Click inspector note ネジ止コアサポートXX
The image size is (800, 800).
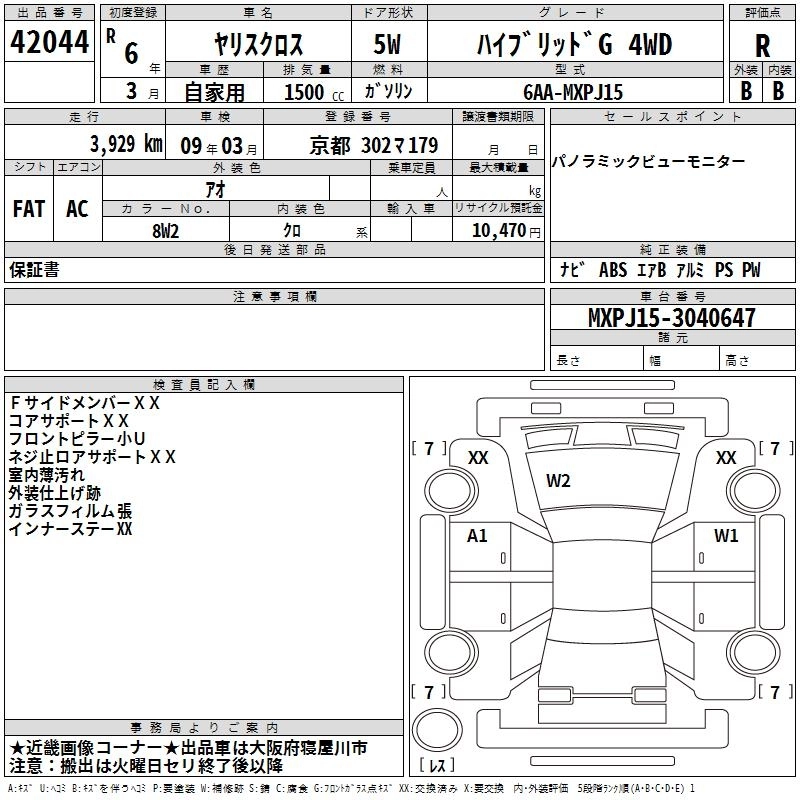(x=92, y=457)
